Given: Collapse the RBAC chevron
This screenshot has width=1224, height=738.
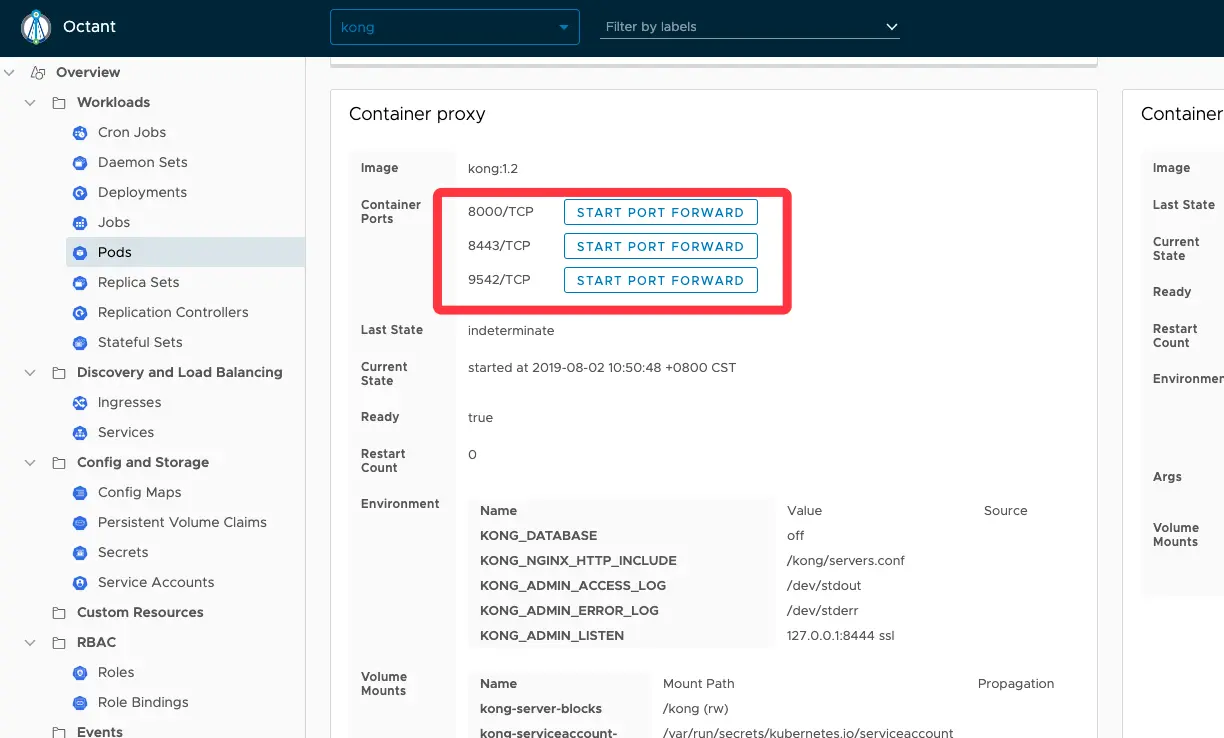Looking at the screenshot, I should tap(30, 642).
